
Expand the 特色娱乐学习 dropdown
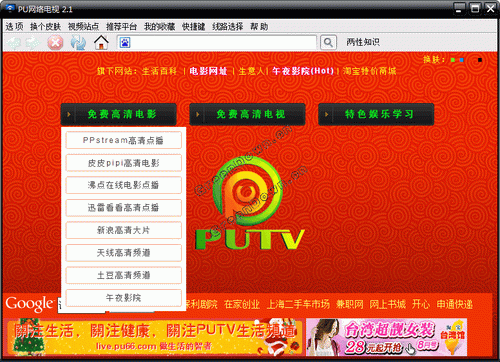coord(376,114)
